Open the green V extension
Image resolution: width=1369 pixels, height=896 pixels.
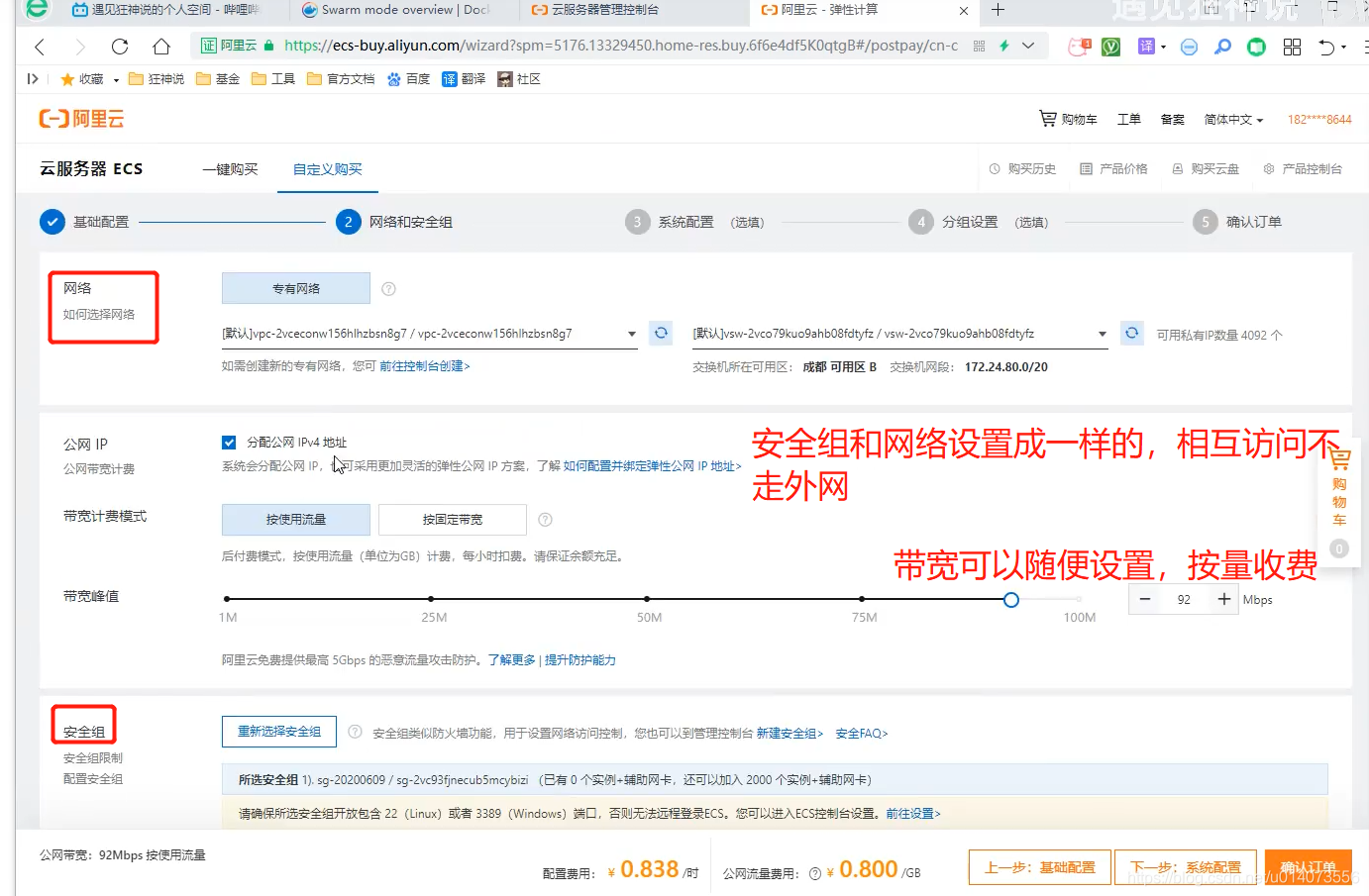tap(1111, 47)
